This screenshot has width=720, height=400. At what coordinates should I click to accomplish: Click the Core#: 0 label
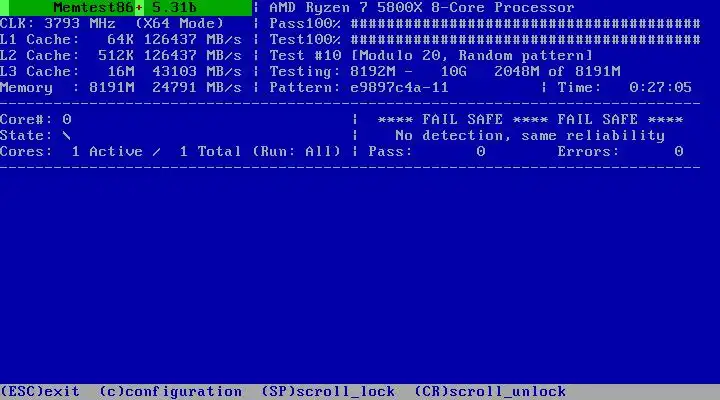point(36,119)
